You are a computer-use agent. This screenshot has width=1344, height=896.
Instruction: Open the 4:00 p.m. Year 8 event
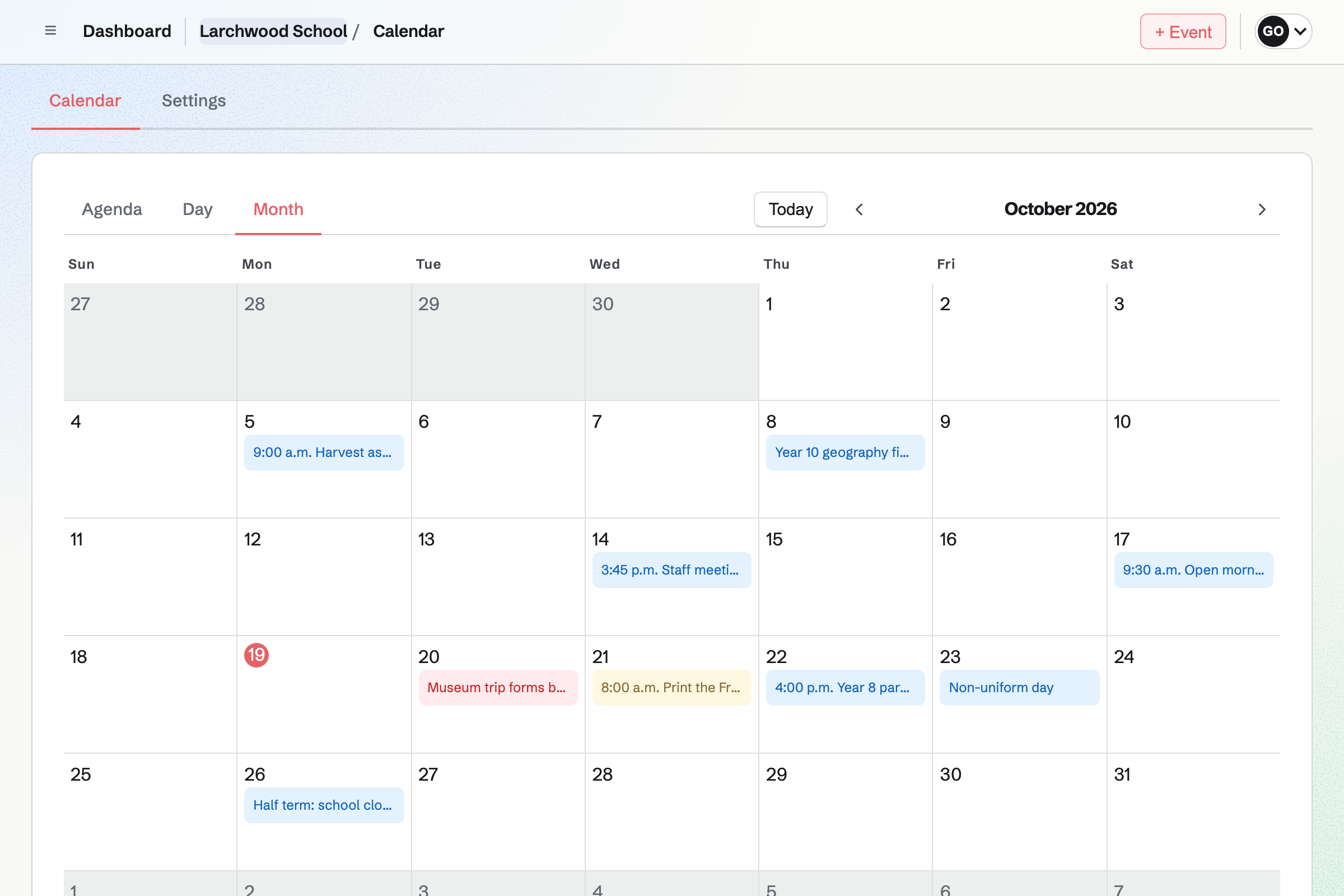pos(845,688)
